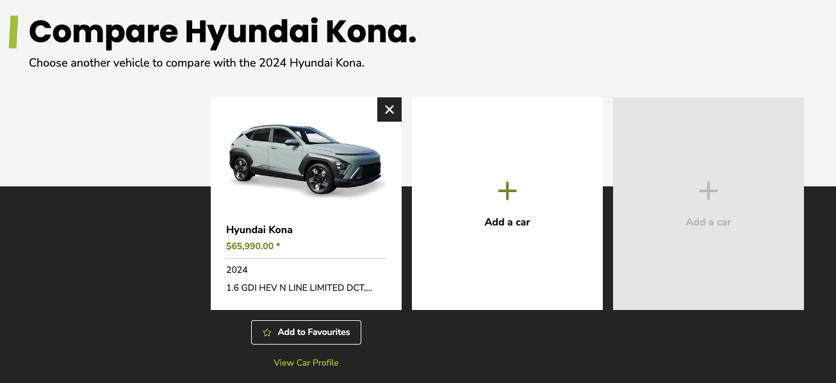The image size is (836, 383).
Task: Click the greyed-out plus icon
Action: [x=708, y=191]
